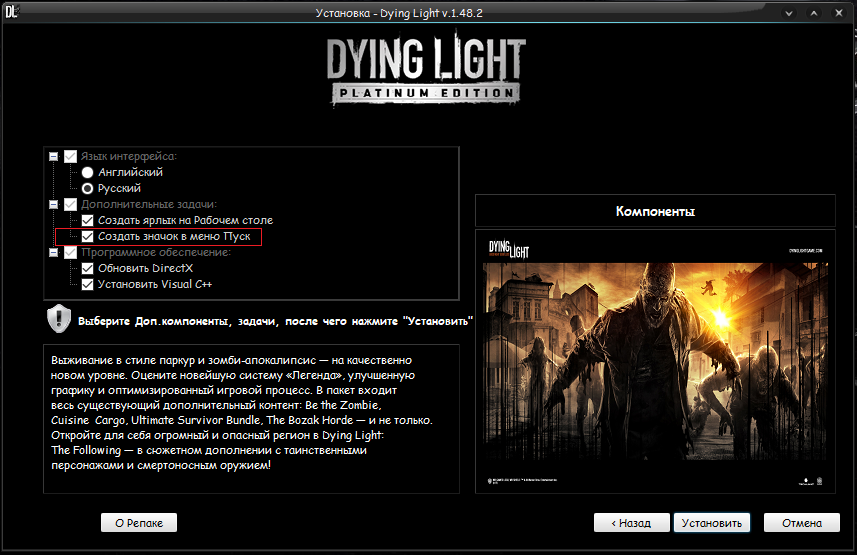Go back with the Назад button
The width and height of the screenshot is (857, 555).
coord(632,522)
